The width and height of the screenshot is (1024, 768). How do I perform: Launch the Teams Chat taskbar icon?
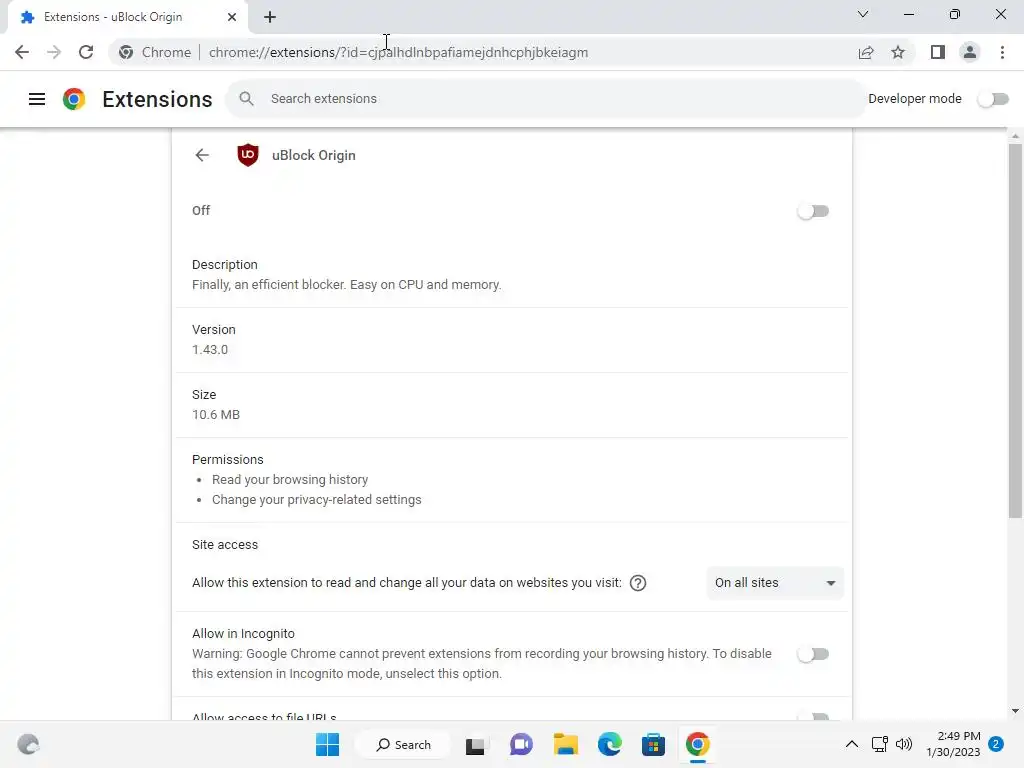click(520, 744)
